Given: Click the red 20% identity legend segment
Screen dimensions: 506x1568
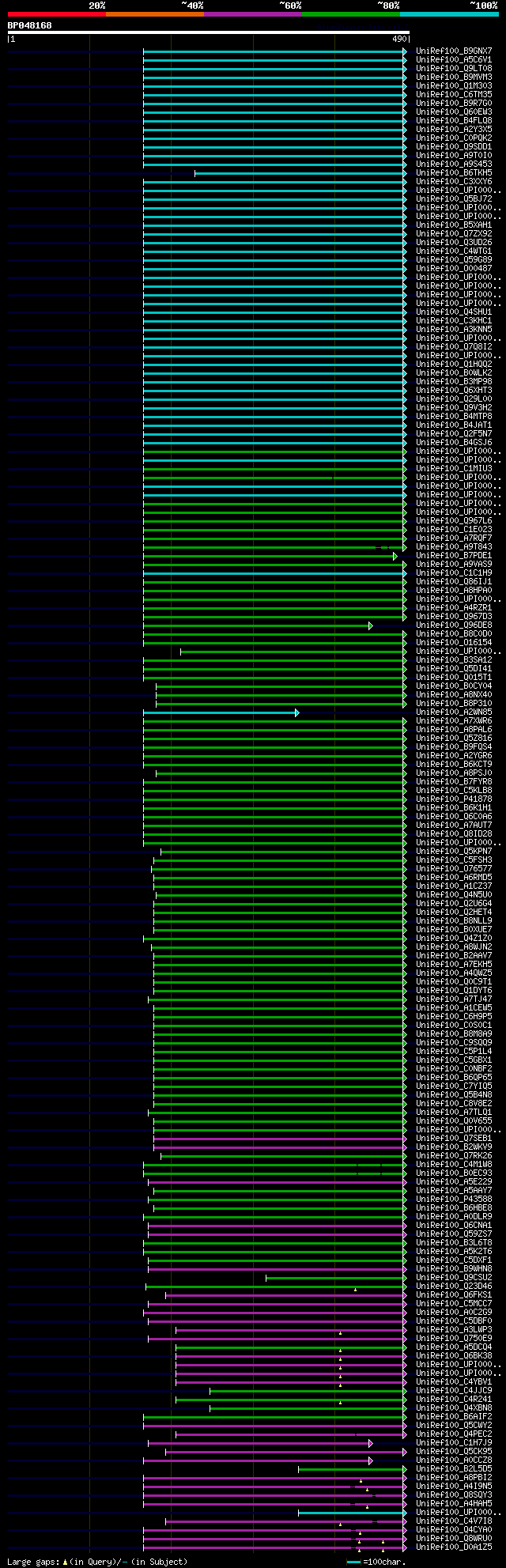Looking at the screenshot, I should click(x=56, y=14).
